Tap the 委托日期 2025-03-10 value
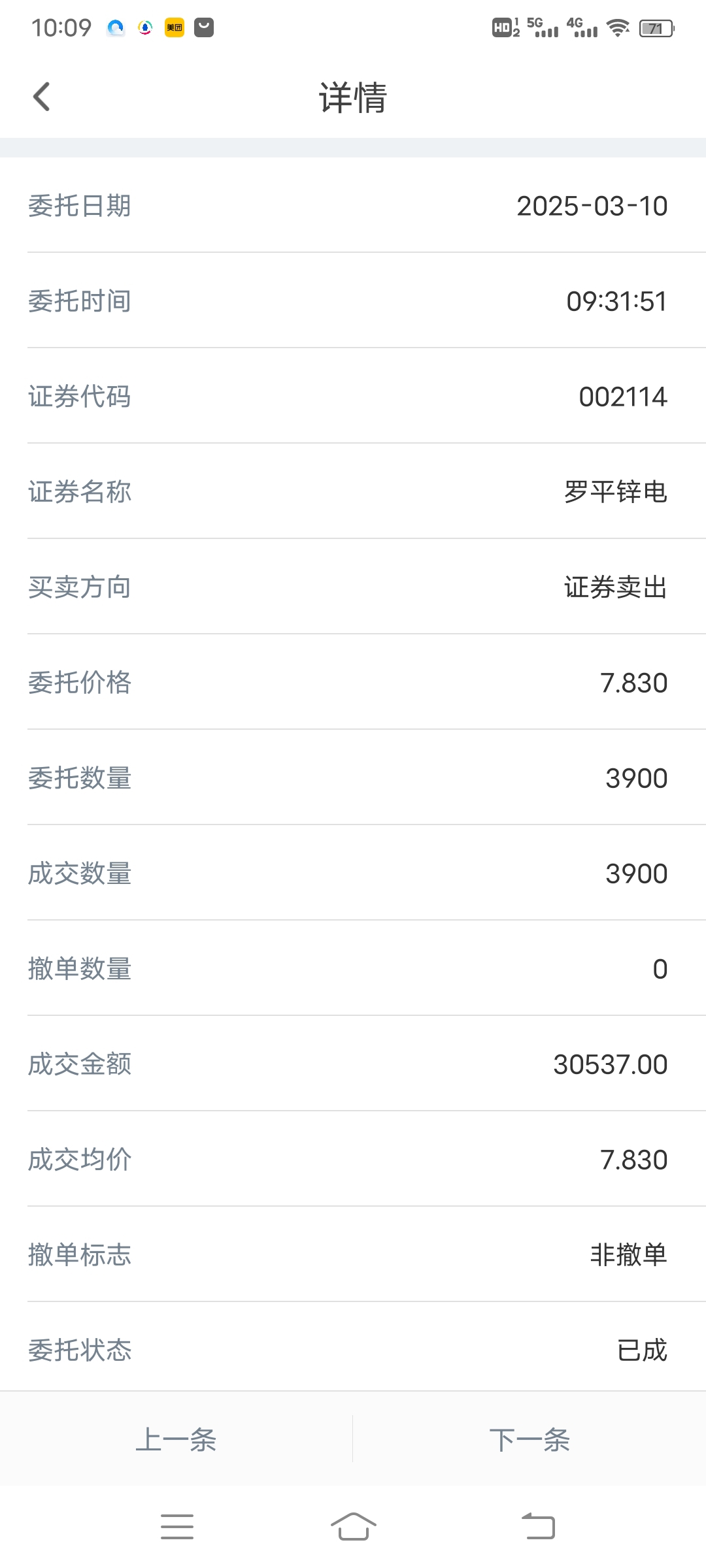The height and width of the screenshot is (1568, 706). click(x=592, y=206)
